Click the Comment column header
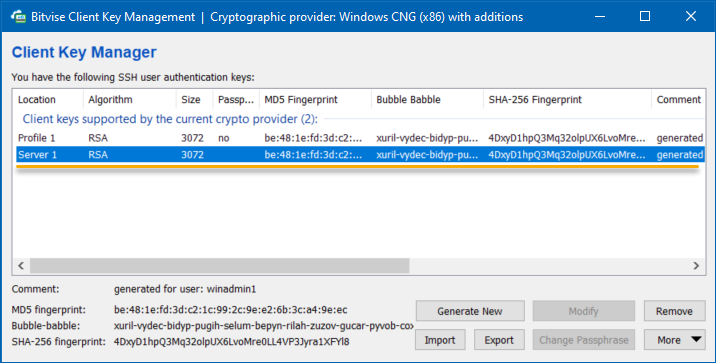The image size is (716, 363). point(678,100)
